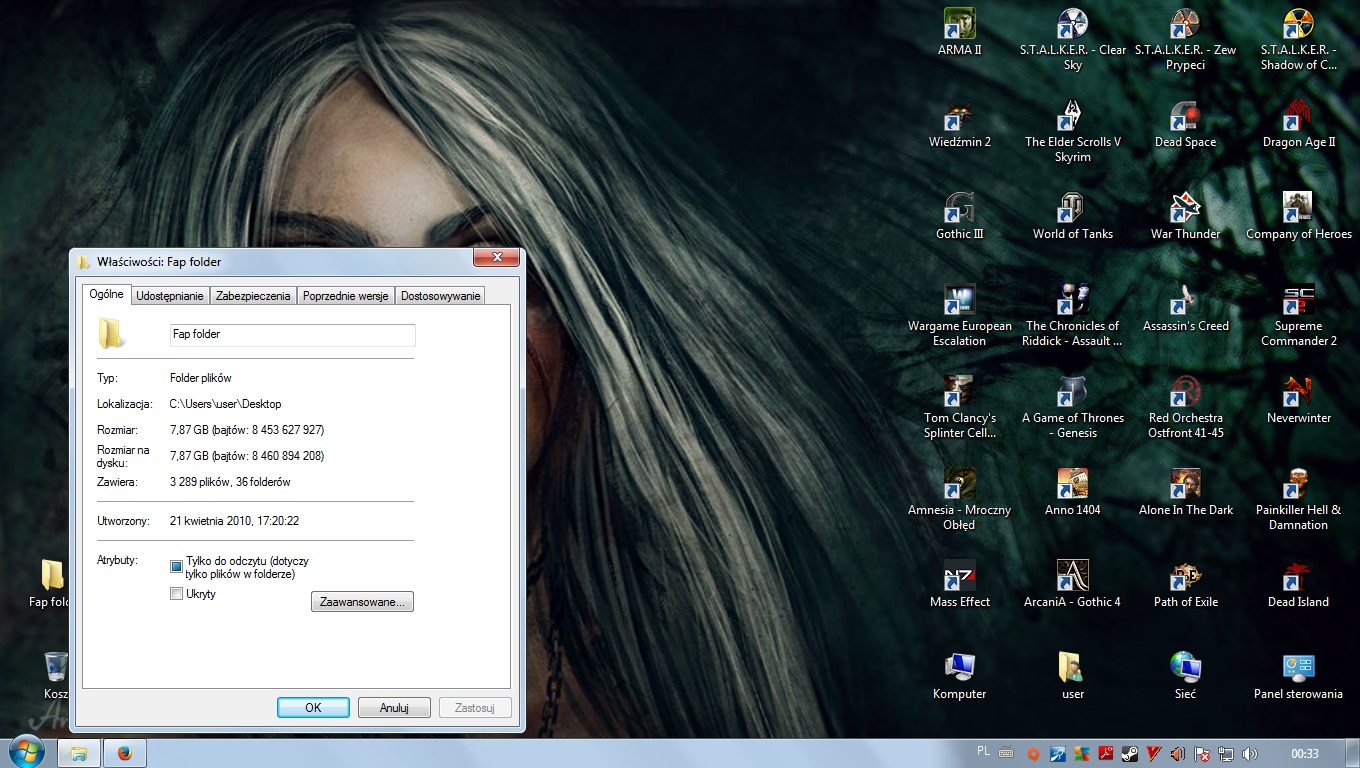Click Tom Clancy's Splinter Cell shortcut
1360x768 pixels.
959,407
